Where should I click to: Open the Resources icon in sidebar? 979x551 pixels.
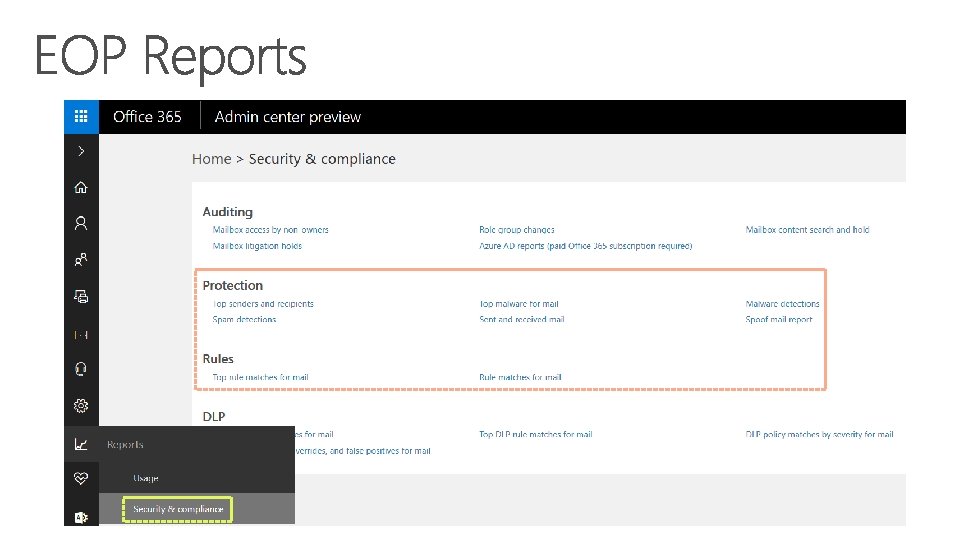click(81, 296)
